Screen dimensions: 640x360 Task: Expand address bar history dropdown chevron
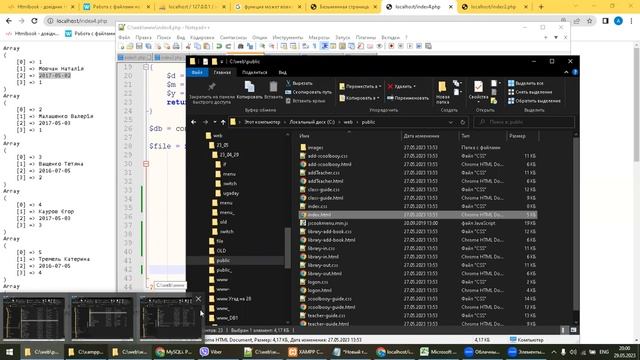click(451, 122)
